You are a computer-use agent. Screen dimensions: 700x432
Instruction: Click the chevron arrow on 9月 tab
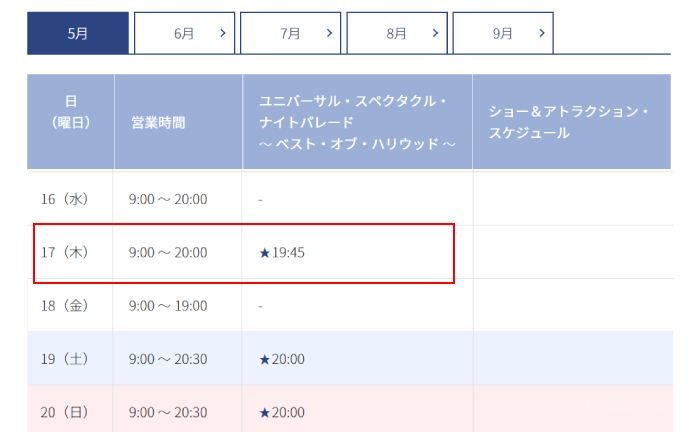pos(541,33)
